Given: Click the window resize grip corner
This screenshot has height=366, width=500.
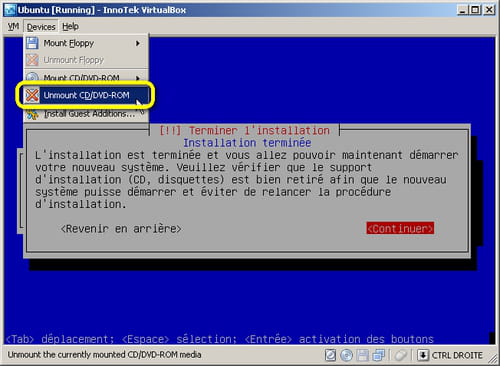Looking at the screenshot, I should click(492, 359).
